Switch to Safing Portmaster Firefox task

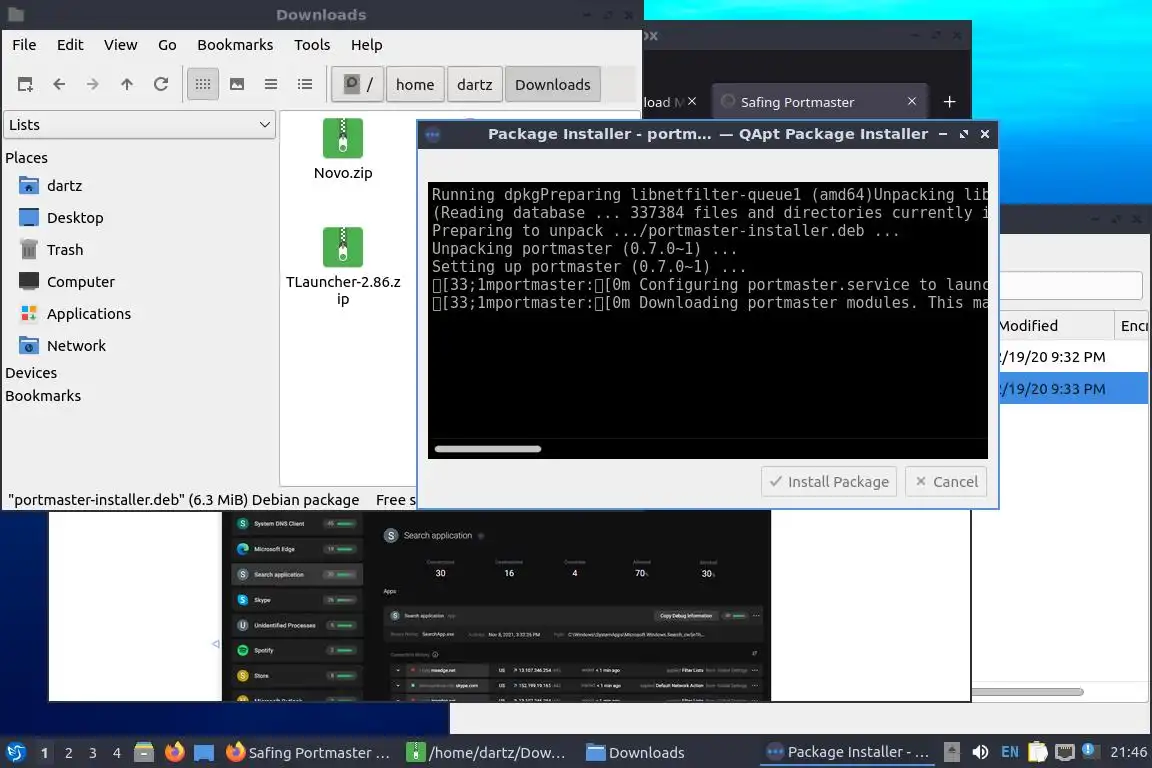(309, 753)
